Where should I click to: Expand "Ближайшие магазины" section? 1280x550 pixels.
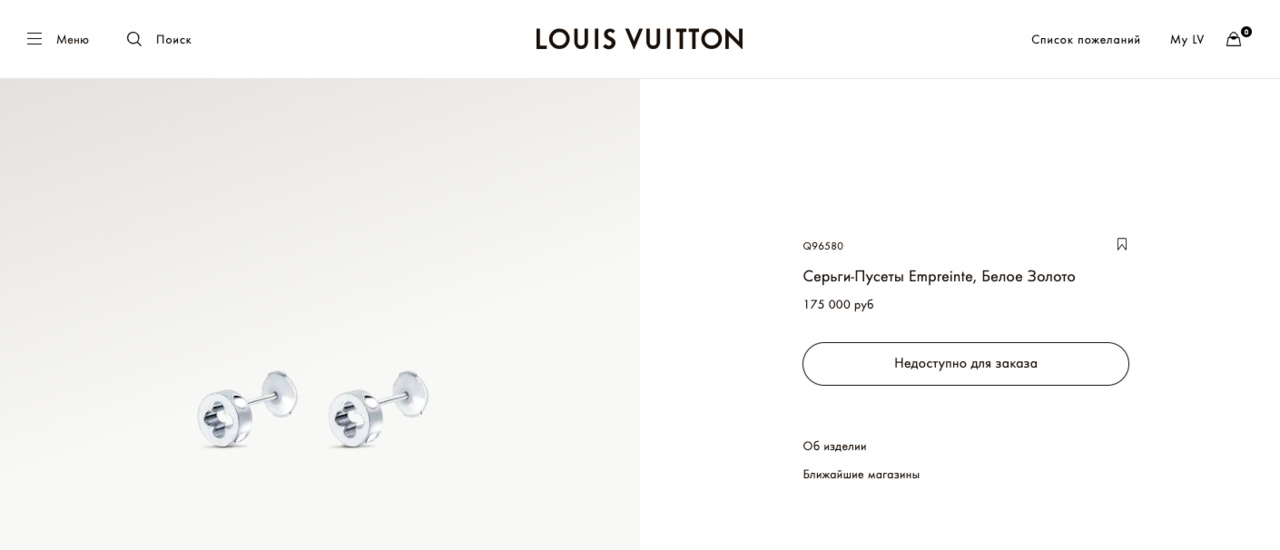click(861, 474)
